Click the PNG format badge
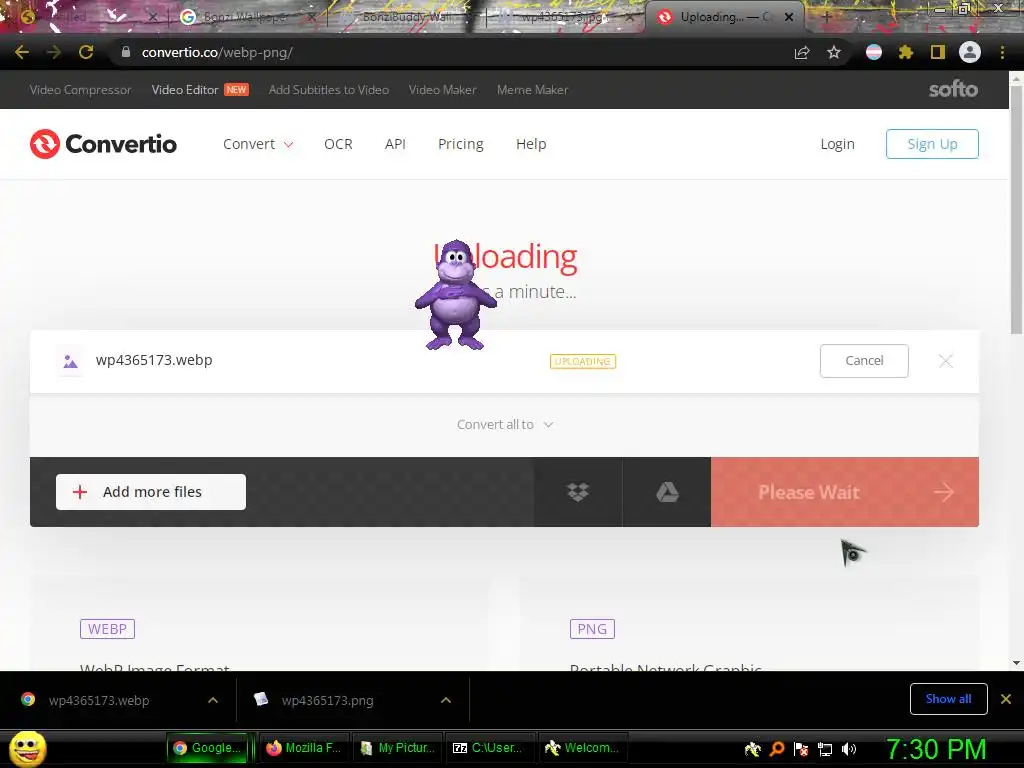The width and height of the screenshot is (1024, 768). click(592, 629)
